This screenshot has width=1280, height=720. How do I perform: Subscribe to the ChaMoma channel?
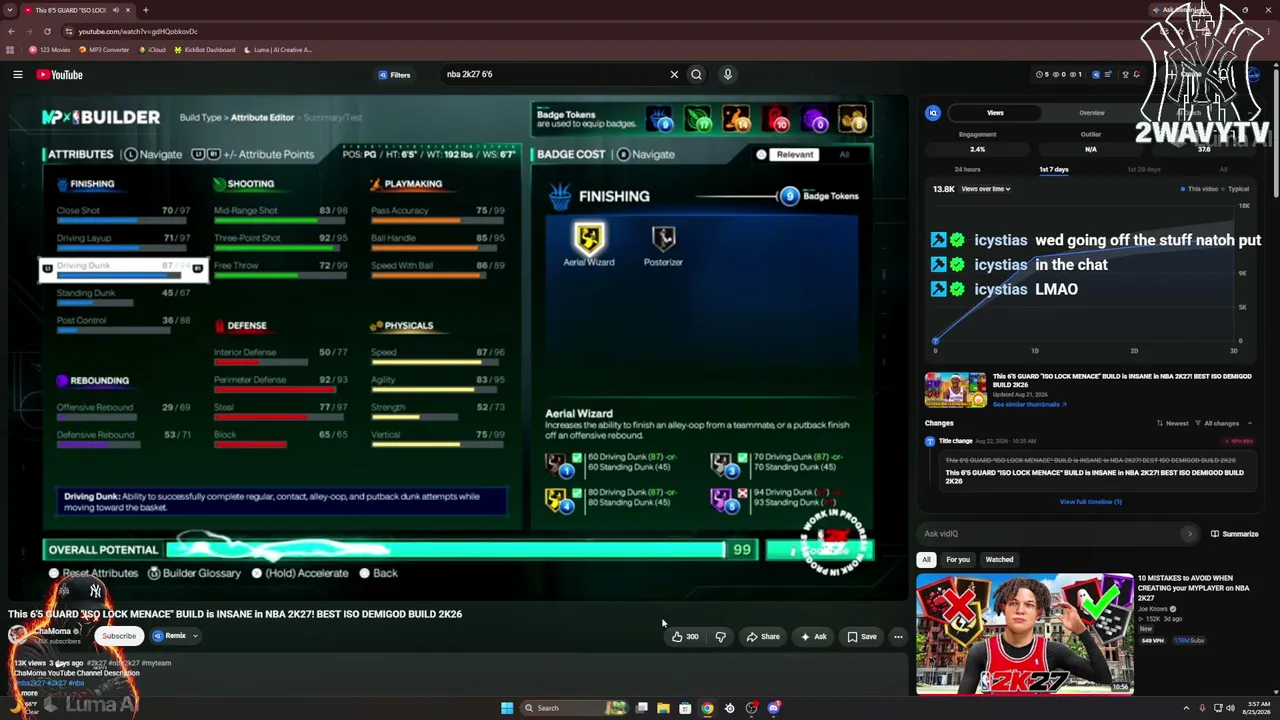click(118, 636)
